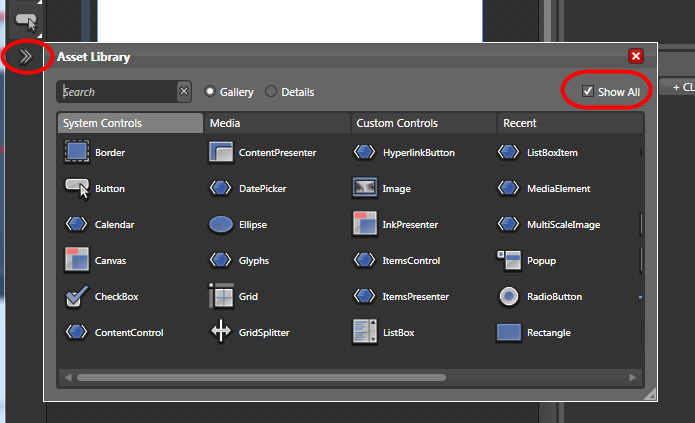695x423 pixels.
Task: Click the CheckBox control icon
Action: pyautogui.click(x=77, y=296)
